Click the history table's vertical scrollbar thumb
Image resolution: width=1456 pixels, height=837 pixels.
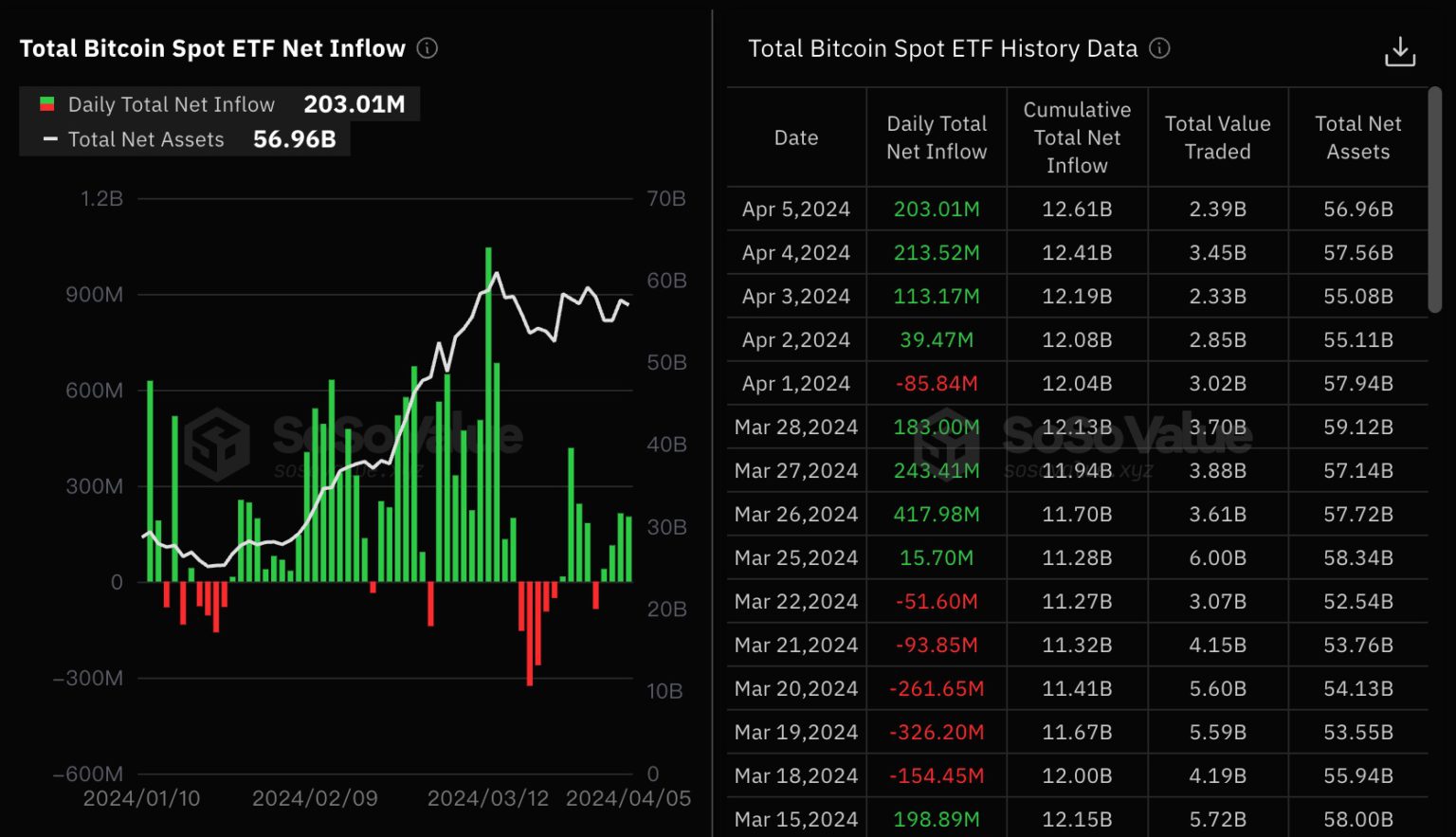coord(1434,200)
